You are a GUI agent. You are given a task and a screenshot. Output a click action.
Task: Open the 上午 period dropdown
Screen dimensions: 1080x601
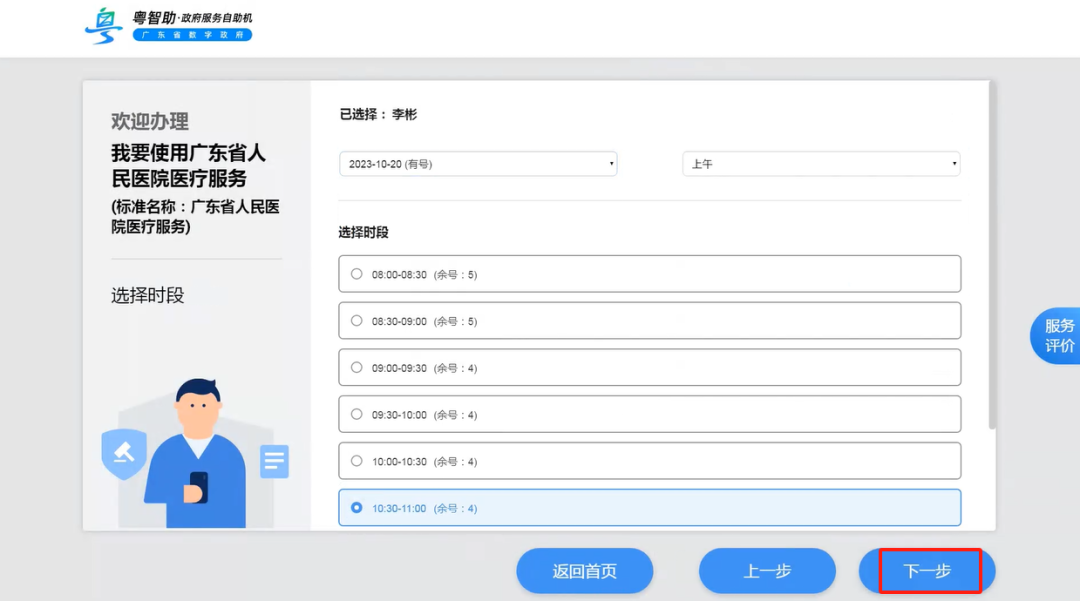point(820,163)
